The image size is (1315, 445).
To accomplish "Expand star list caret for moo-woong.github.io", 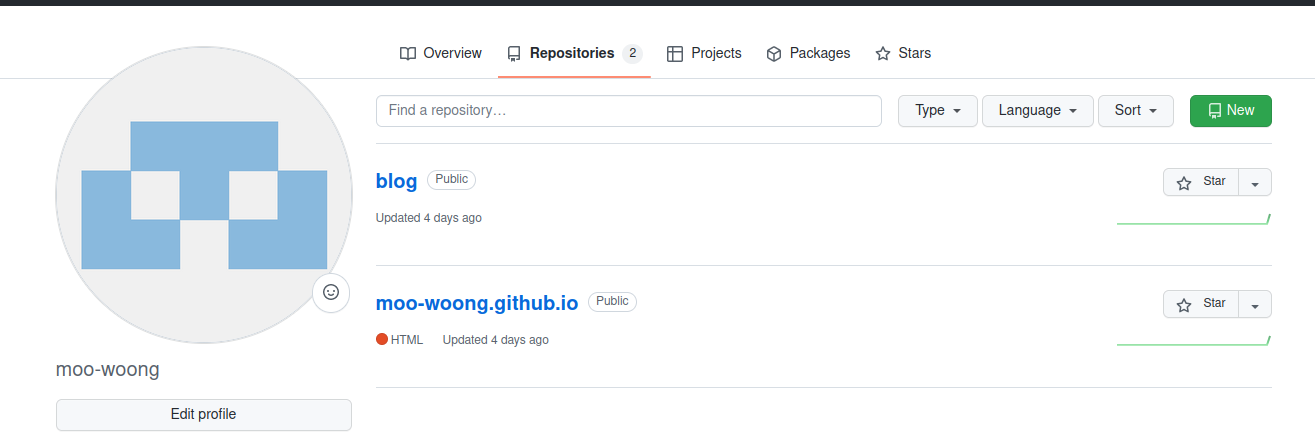I will 1255,304.
